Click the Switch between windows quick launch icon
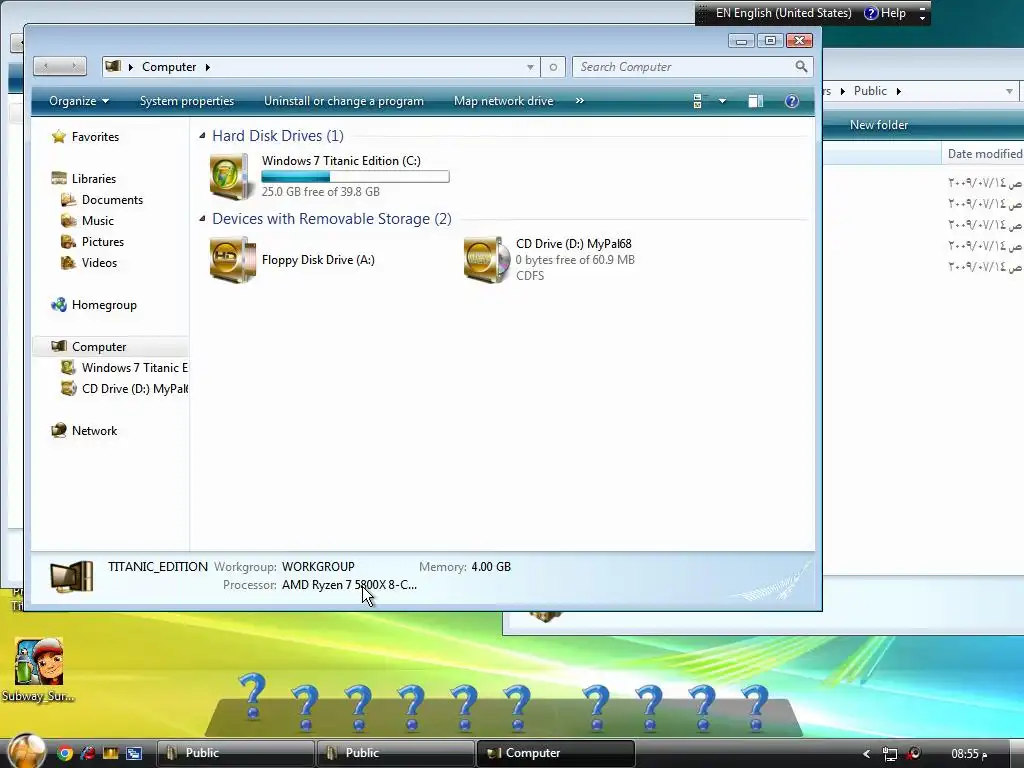Screen dimensions: 1024x768 (134, 754)
